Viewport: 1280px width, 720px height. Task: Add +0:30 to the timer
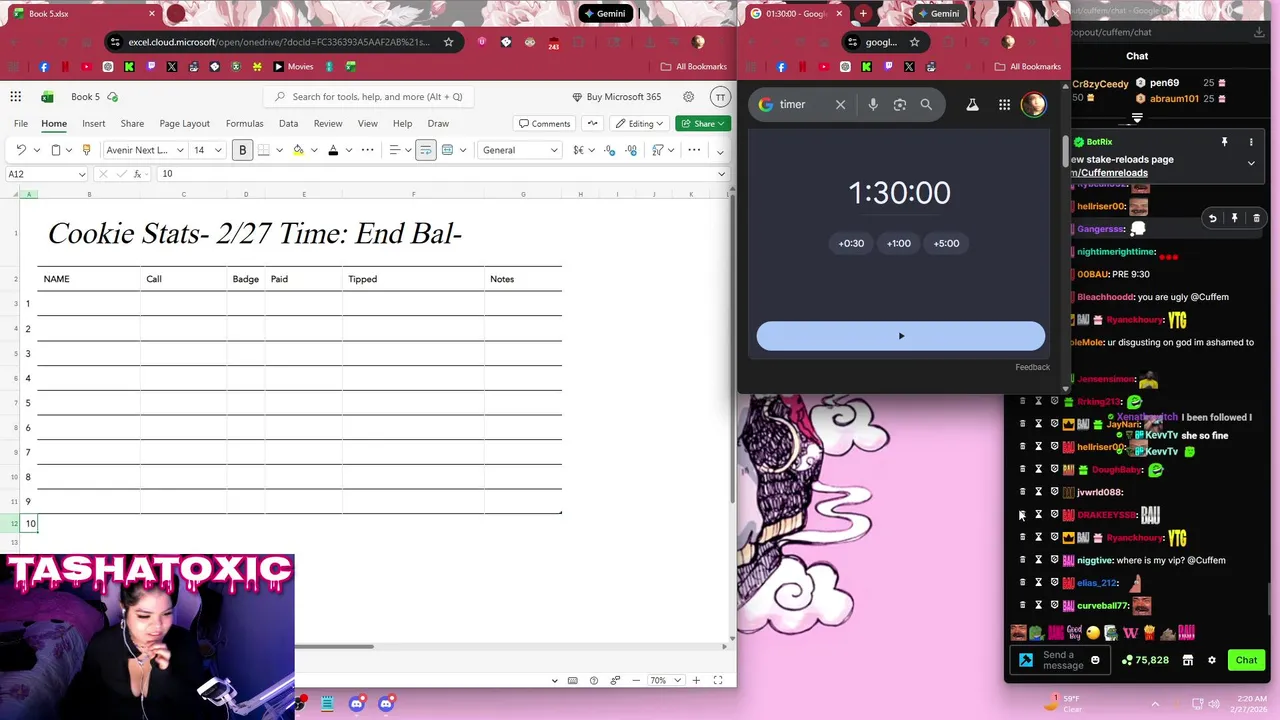(851, 243)
